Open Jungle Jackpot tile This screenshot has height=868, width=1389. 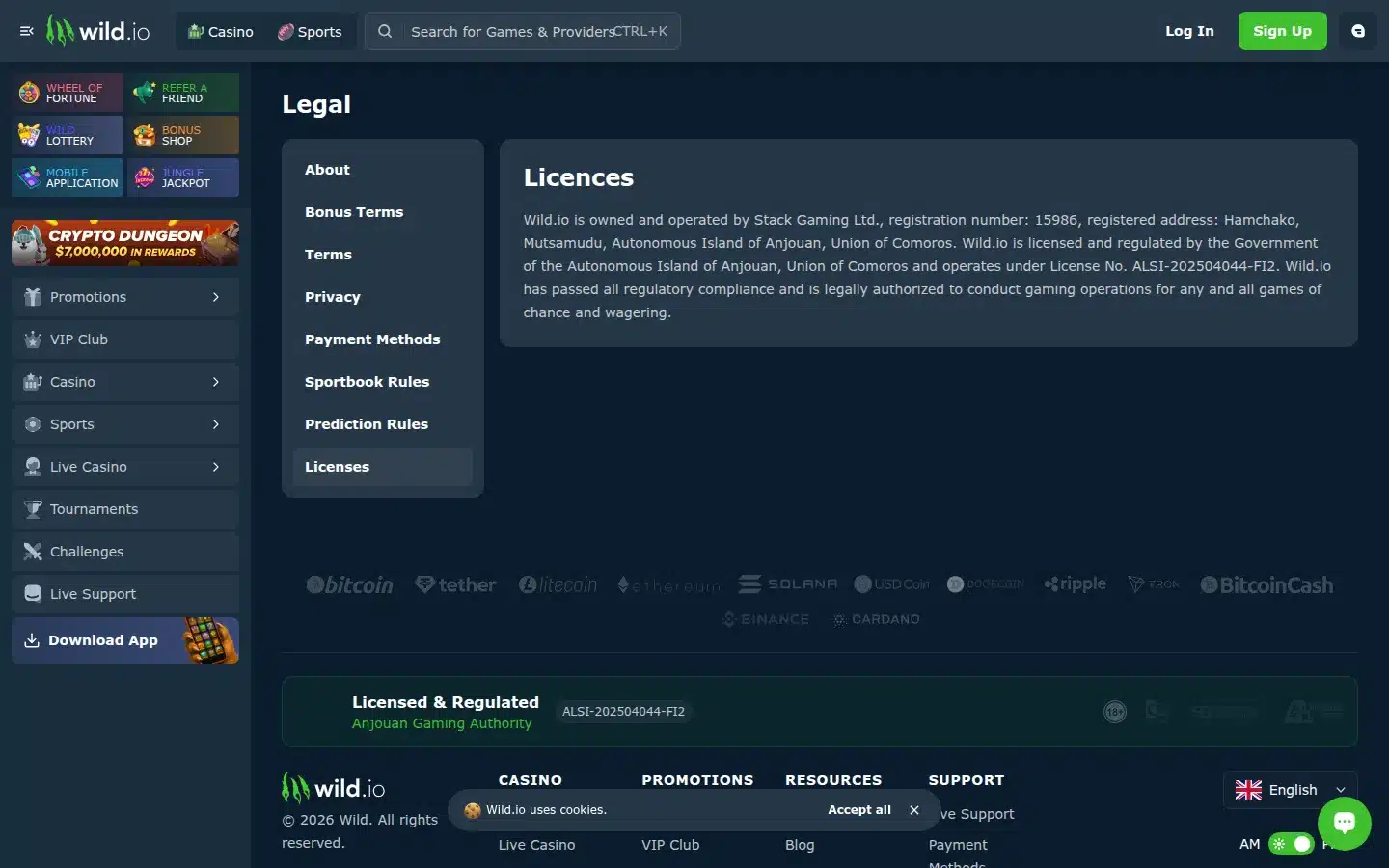coord(183,177)
